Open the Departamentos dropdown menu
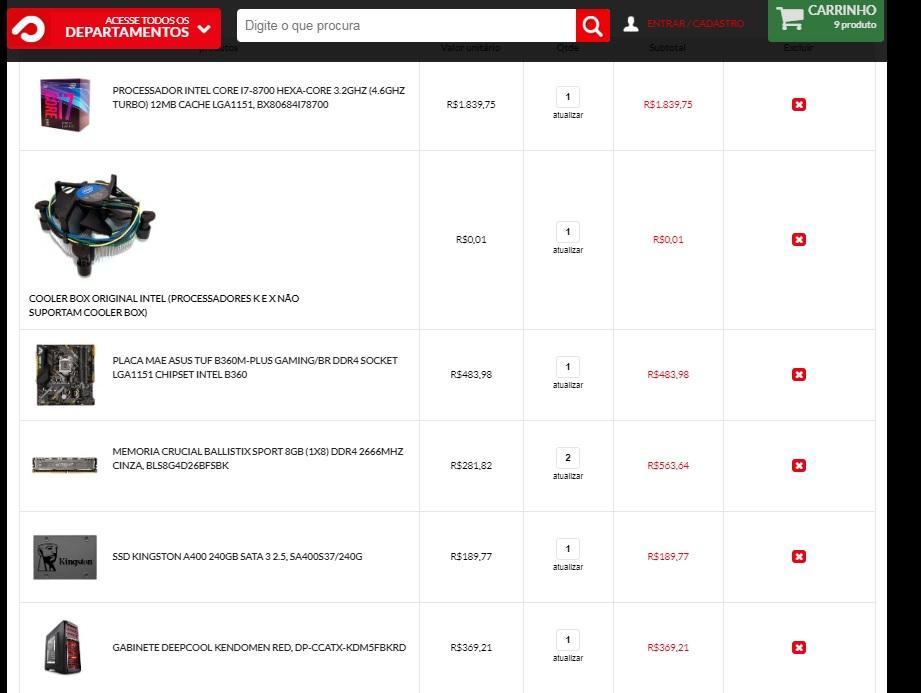Screen dimensions: 921x693 [x=114, y=28]
